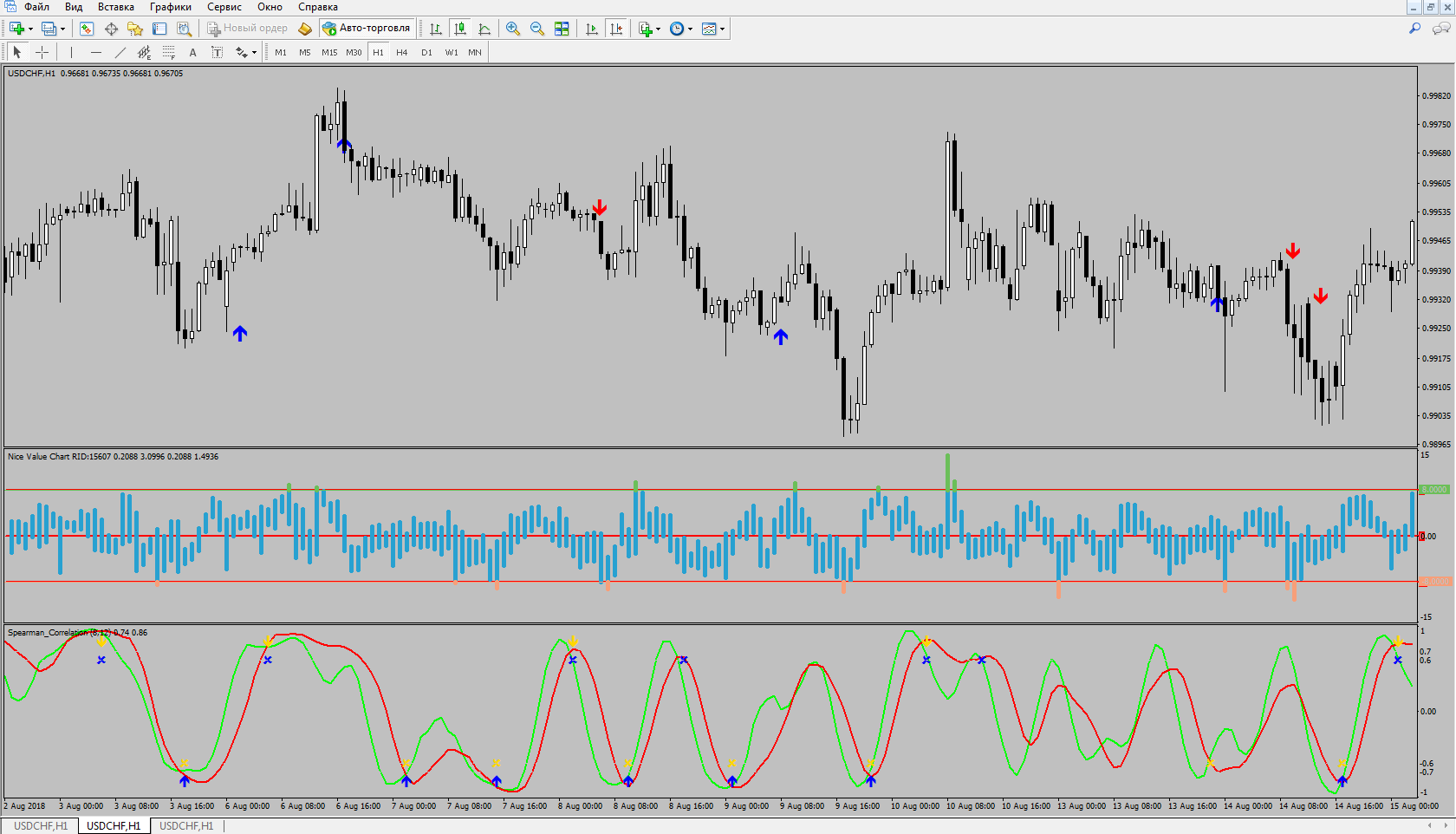Switch to M1 timeframe
The height and width of the screenshot is (834, 1456).
pyautogui.click(x=281, y=52)
